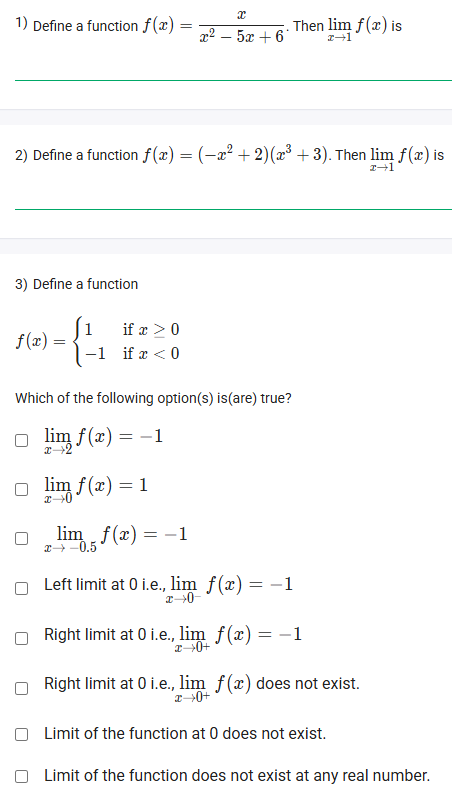Click the right limit at 0 equals −1 formula
452x796 pixels.
238,639
